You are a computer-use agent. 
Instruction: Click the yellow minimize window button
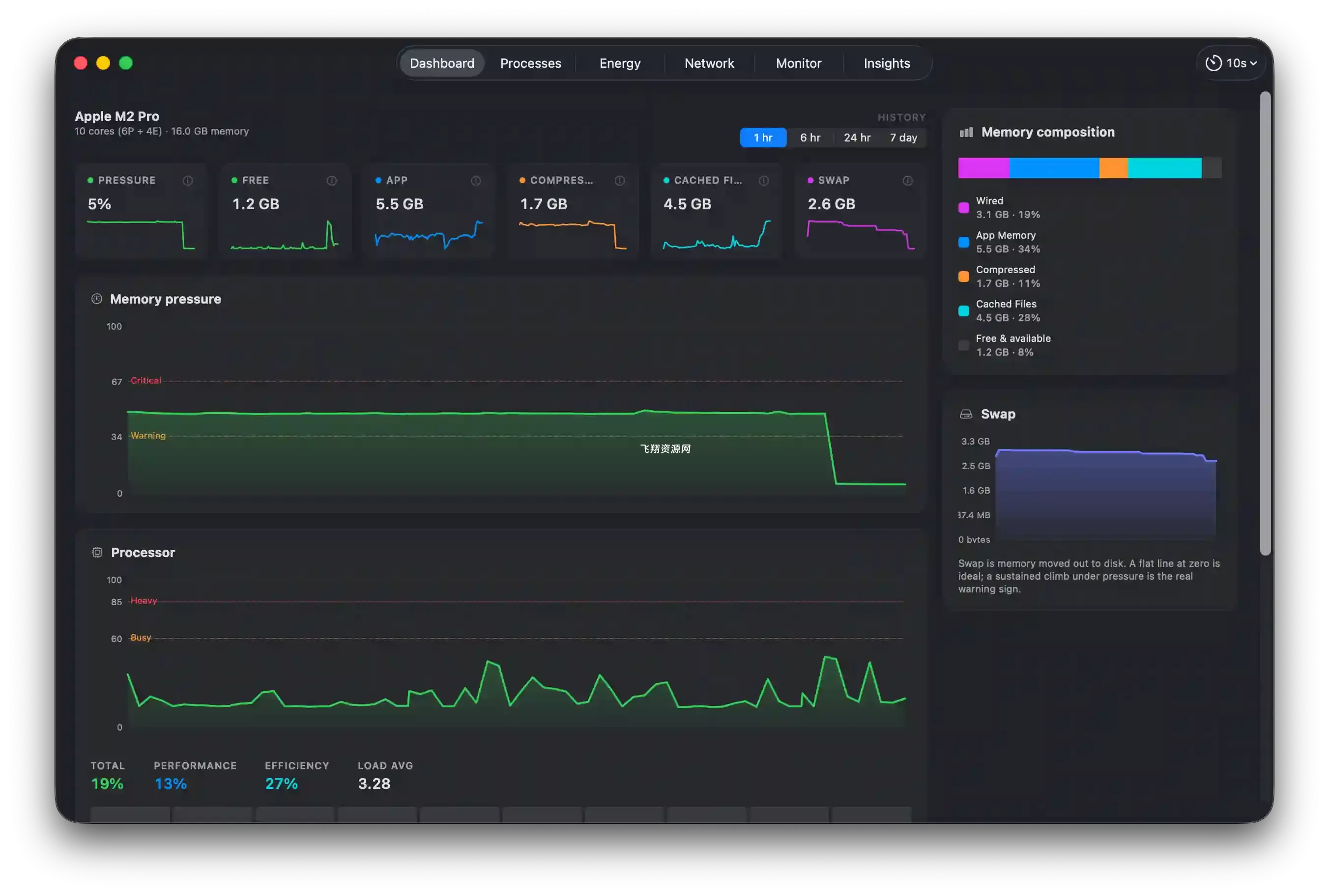pyautogui.click(x=103, y=63)
